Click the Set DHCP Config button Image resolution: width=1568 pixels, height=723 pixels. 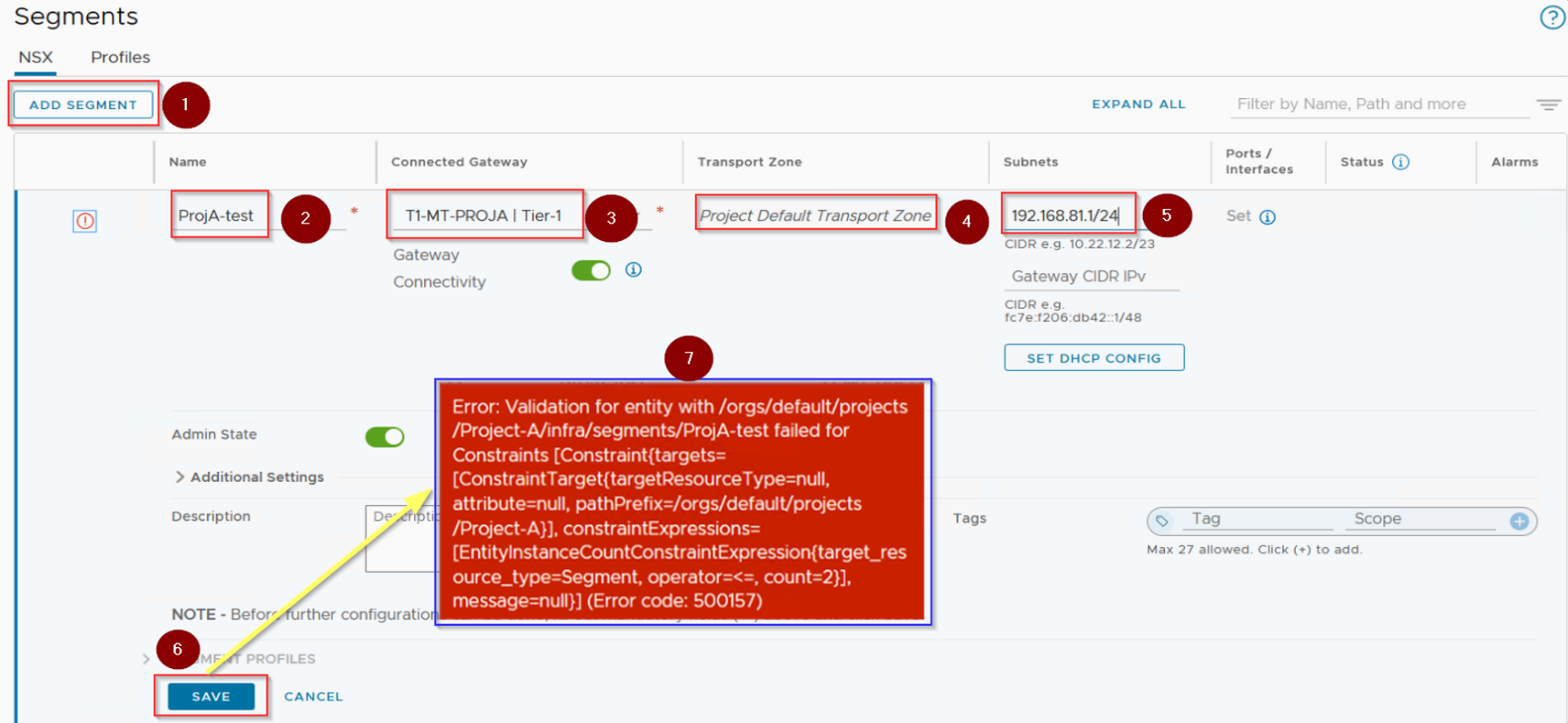(x=1093, y=358)
